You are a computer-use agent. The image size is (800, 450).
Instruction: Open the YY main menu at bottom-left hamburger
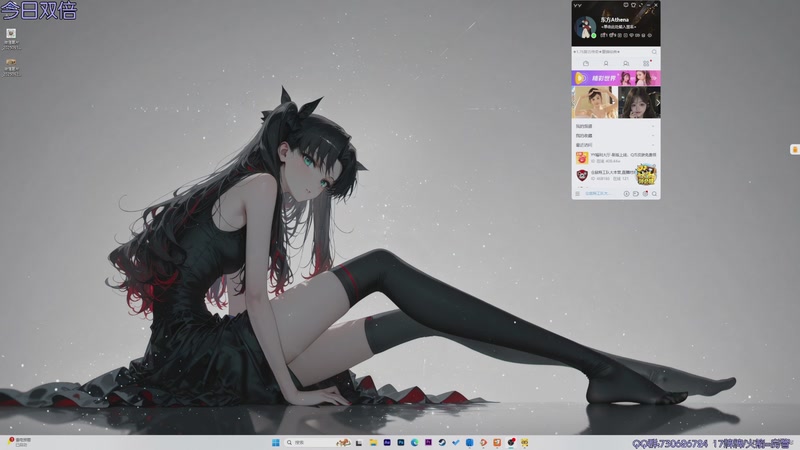pyautogui.click(x=578, y=194)
